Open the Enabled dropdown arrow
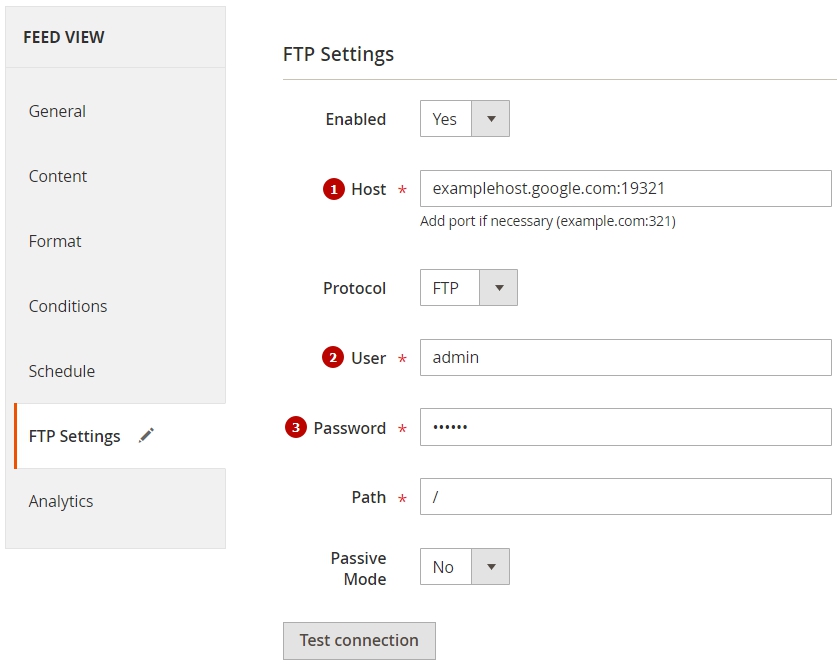 [491, 118]
